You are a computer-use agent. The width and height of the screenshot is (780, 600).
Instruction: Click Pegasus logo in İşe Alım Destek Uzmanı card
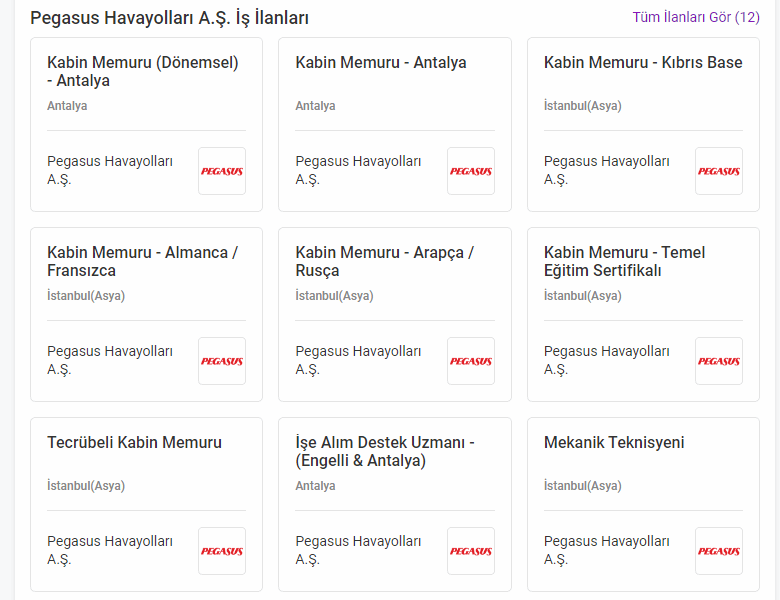[x=471, y=551]
